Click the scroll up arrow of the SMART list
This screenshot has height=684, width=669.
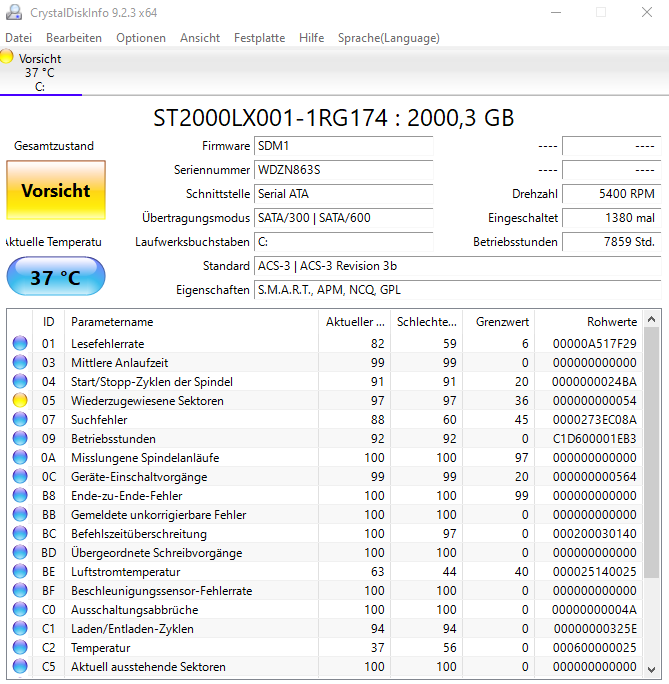point(652,319)
